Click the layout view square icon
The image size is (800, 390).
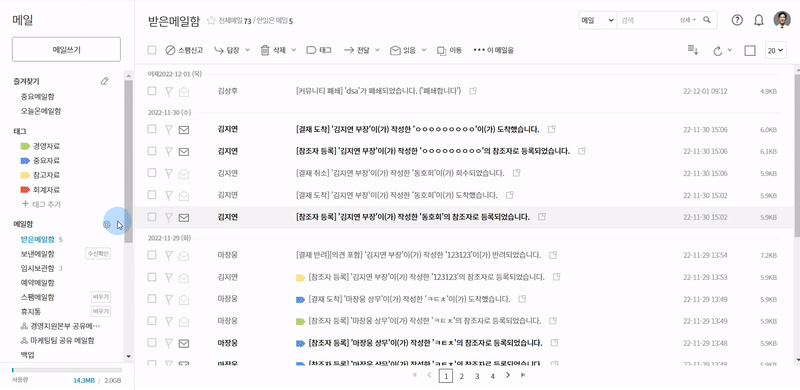(x=750, y=51)
